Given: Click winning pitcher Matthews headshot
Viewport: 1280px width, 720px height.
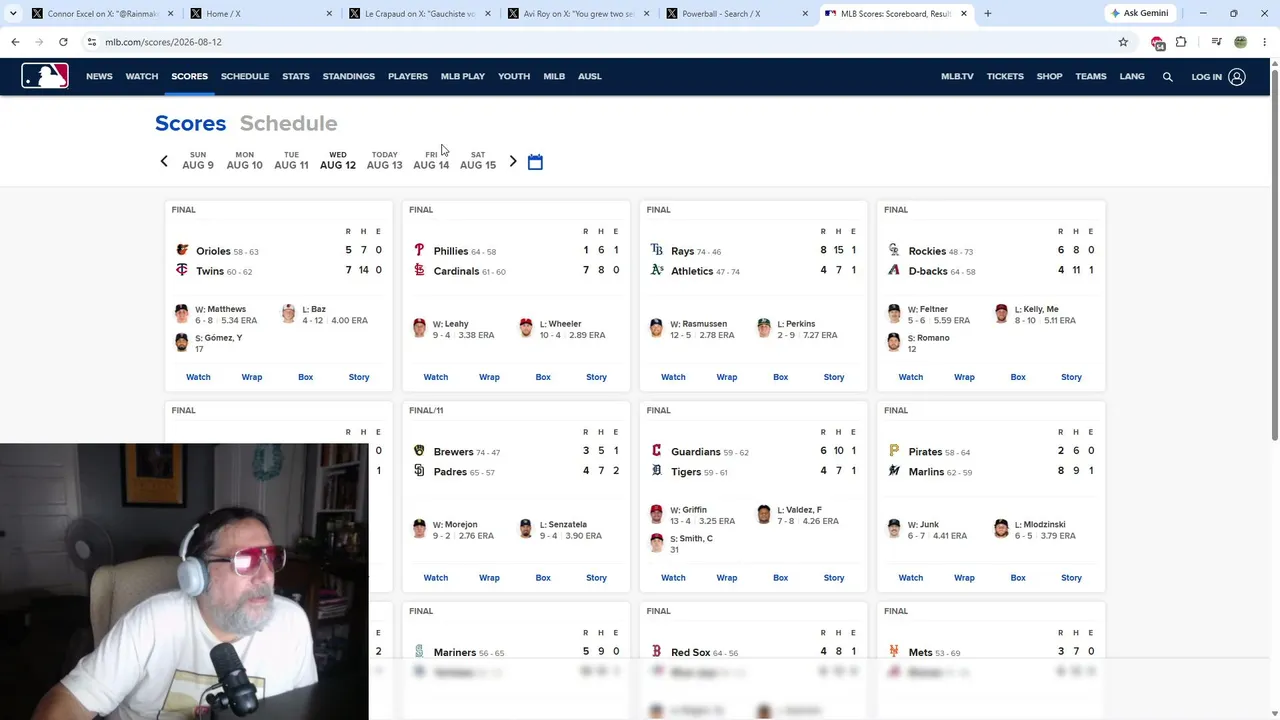Looking at the screenshot, I should (182, 314).
